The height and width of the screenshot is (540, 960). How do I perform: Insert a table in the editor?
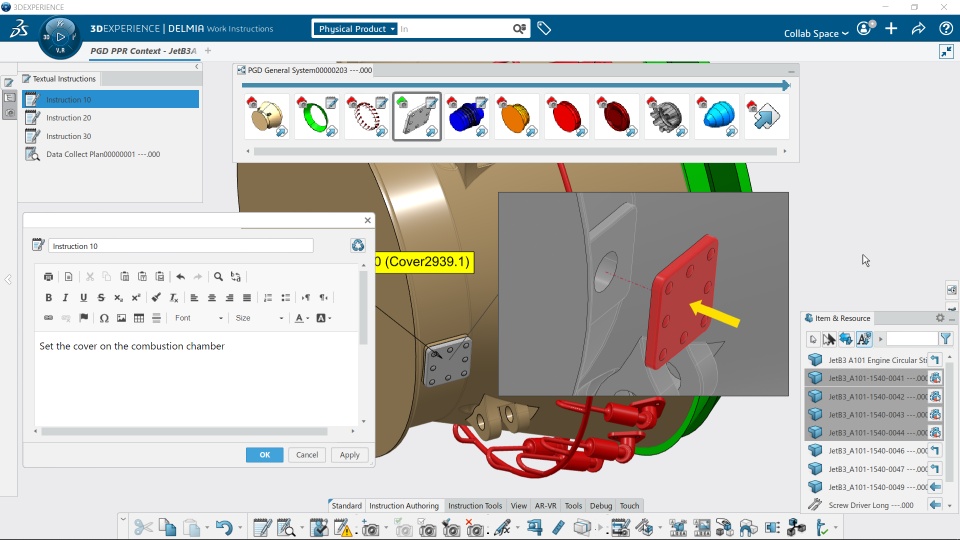click(x=139, y=318)
